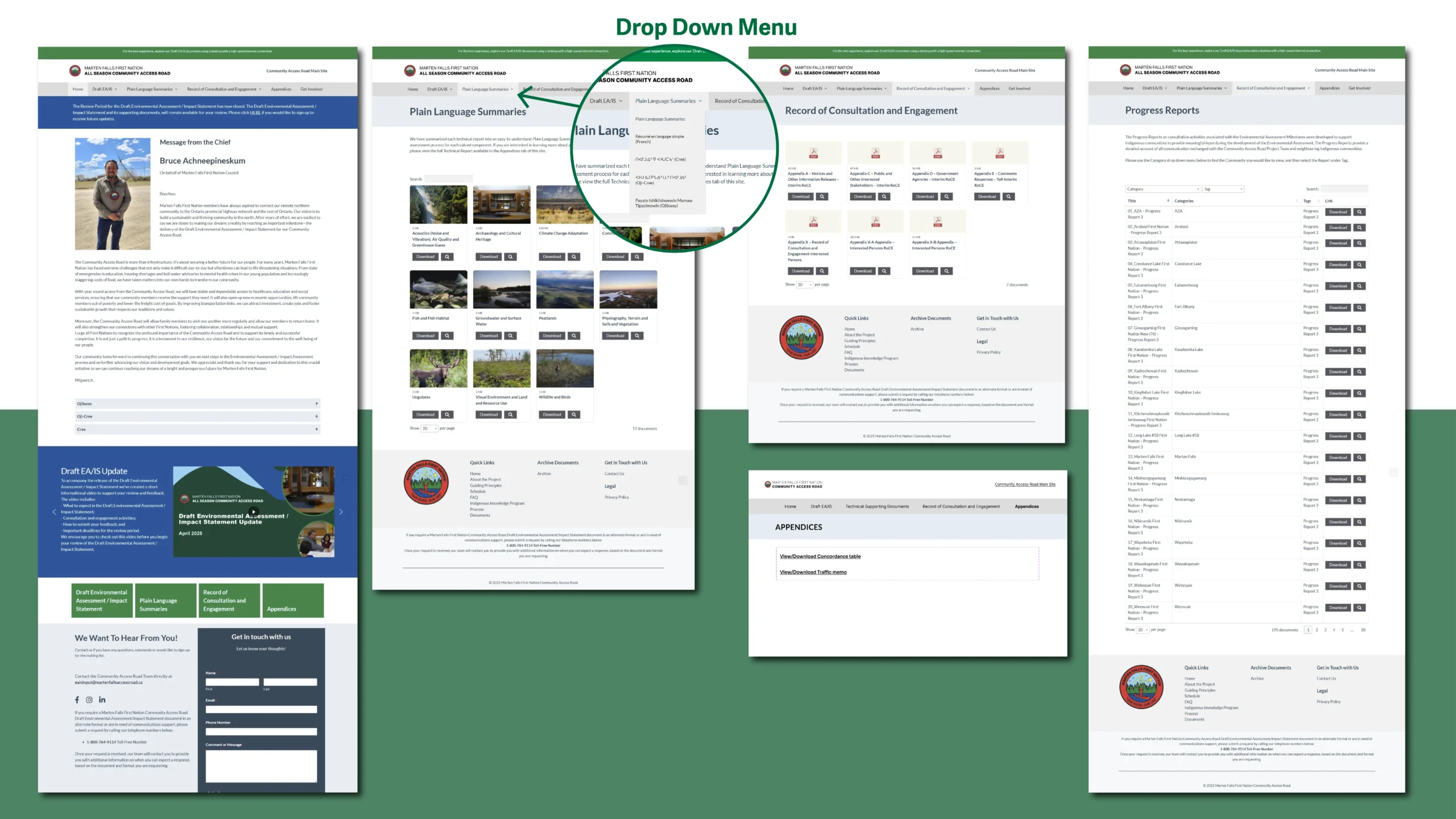The width and height of the screenshot is (1456, 819).
Task: Open the Tag filter dropdown
Action: click(x=1223, y=189)
